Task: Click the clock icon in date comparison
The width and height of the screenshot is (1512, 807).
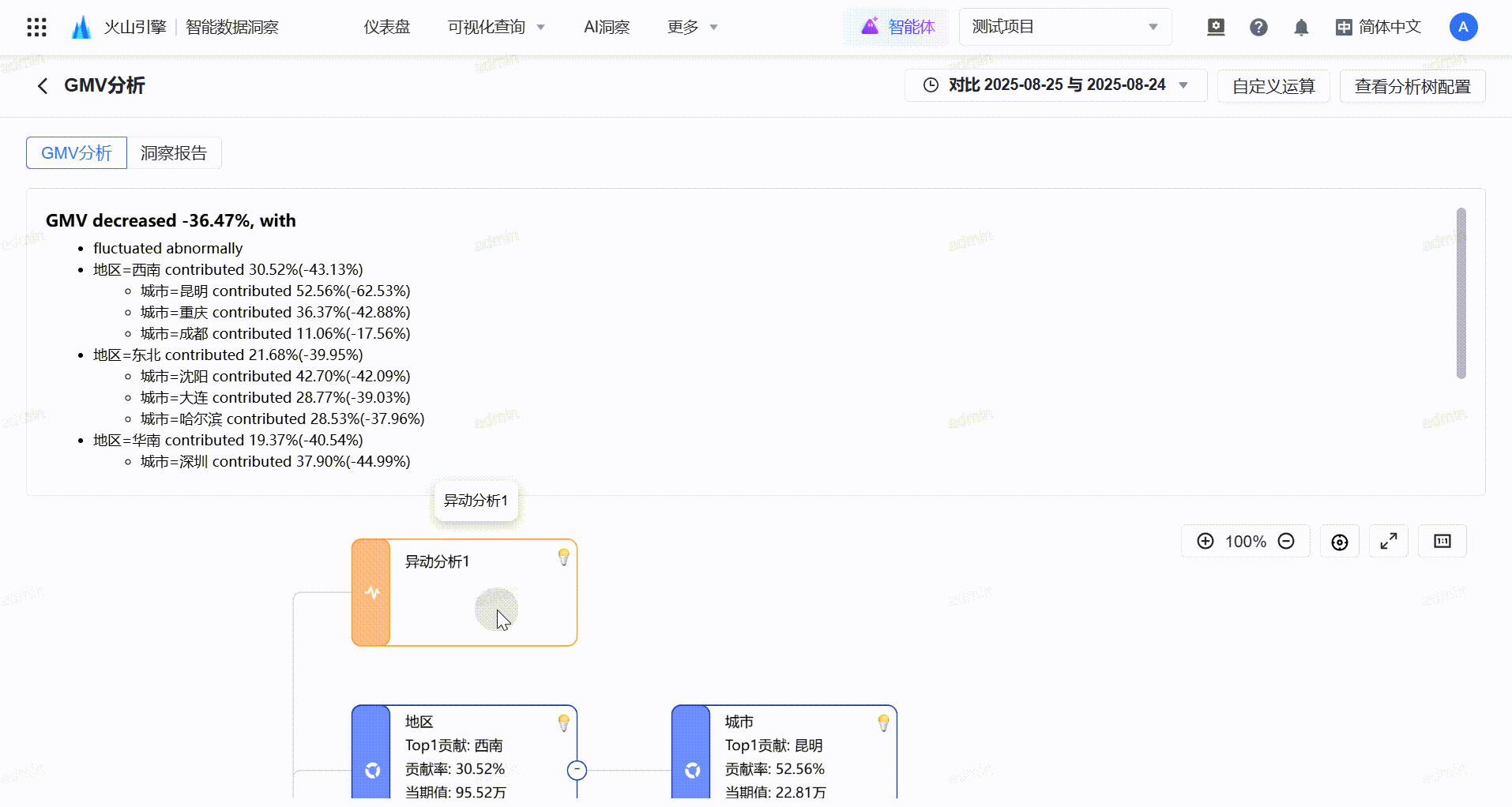Action: [x=931, y=85]
